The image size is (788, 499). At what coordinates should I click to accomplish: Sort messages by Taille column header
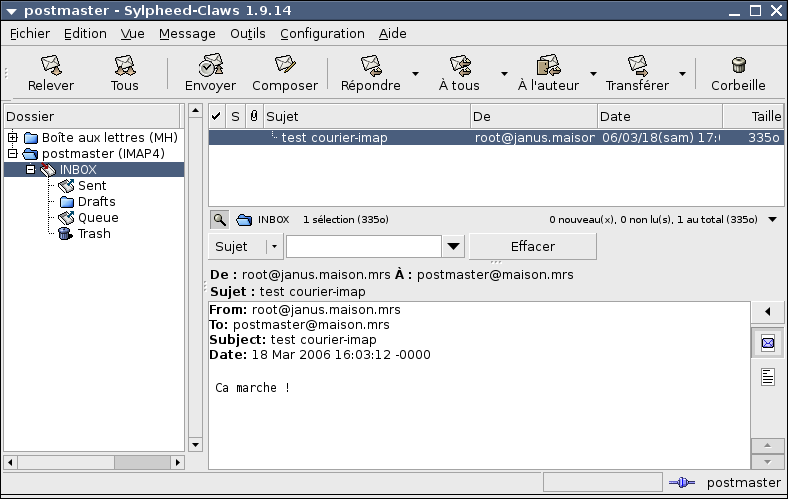[x=753, y=116]
